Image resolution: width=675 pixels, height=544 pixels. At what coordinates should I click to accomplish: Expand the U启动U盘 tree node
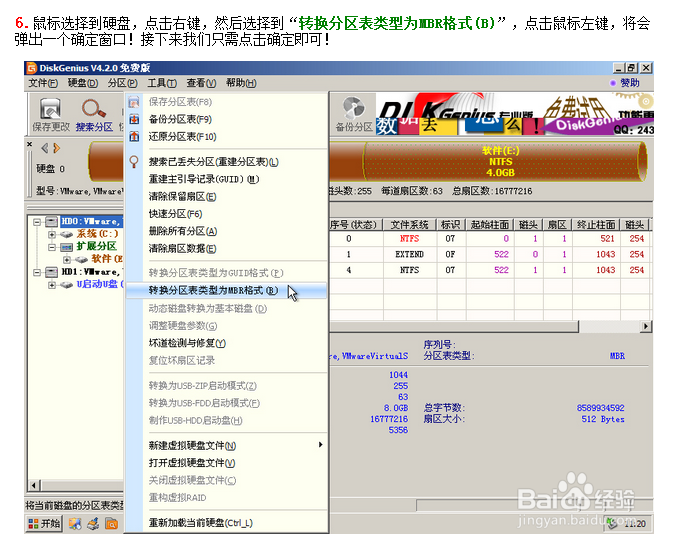pos(52,285)
